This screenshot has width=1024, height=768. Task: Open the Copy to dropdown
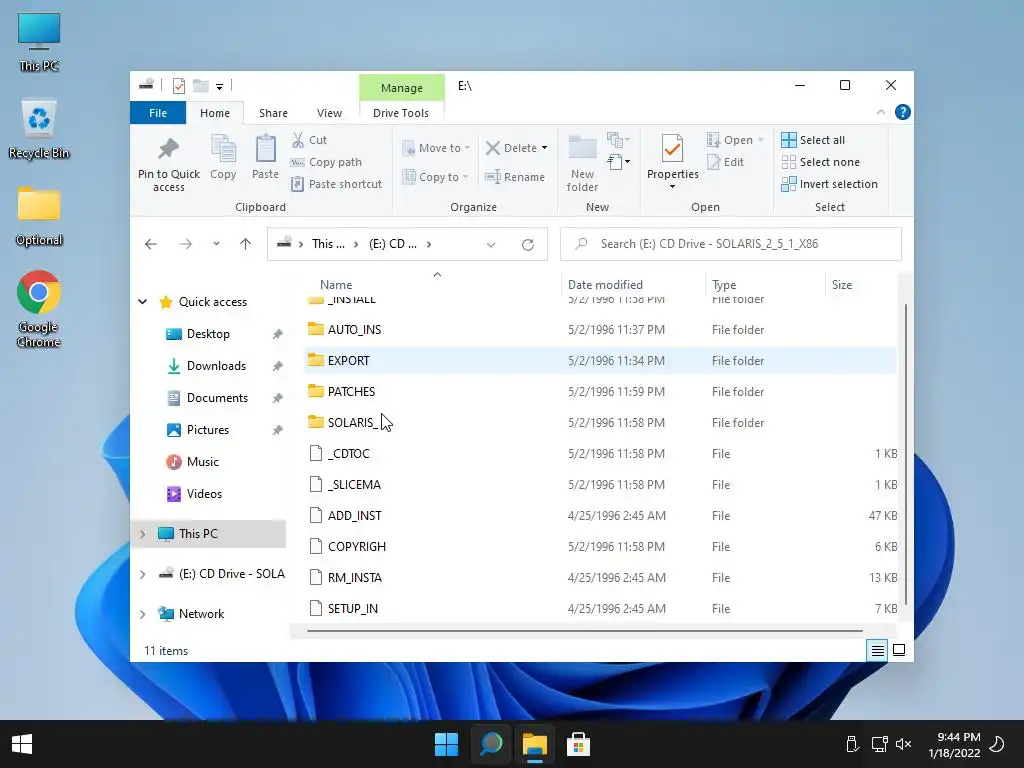(x=436, y=177)
